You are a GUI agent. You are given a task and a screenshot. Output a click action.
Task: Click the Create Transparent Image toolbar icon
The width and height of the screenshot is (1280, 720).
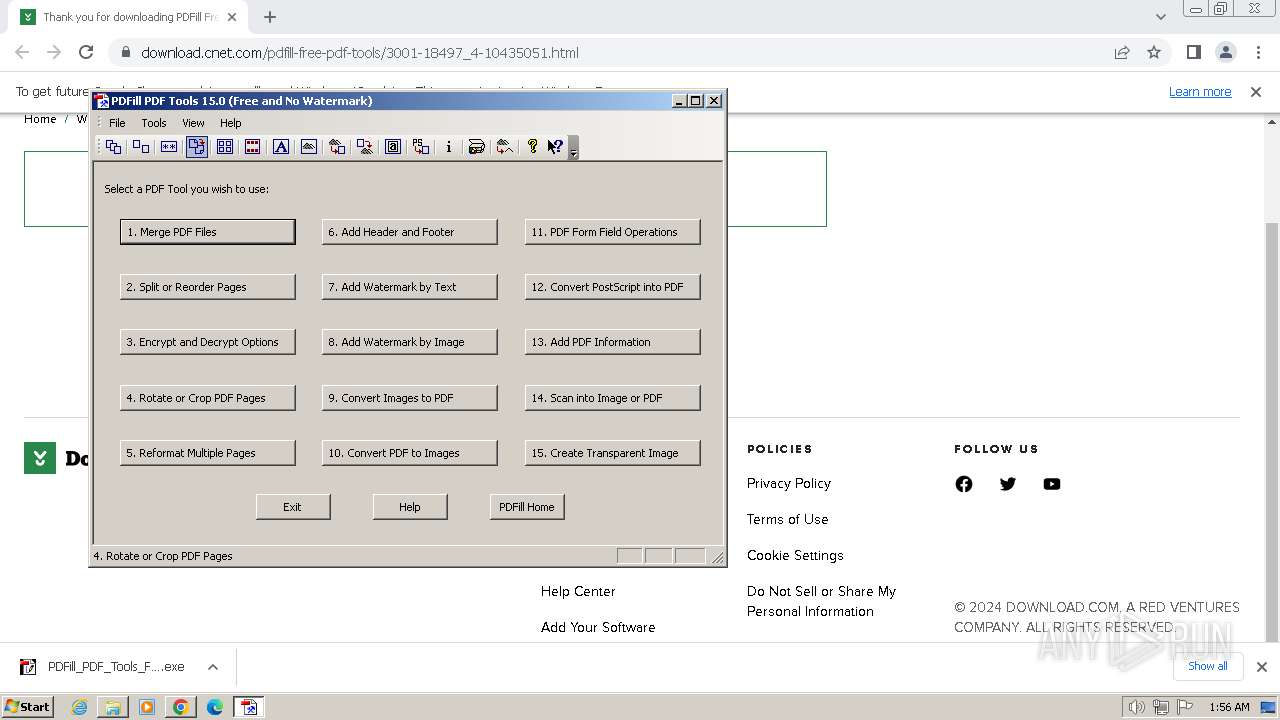click(505, 147)
